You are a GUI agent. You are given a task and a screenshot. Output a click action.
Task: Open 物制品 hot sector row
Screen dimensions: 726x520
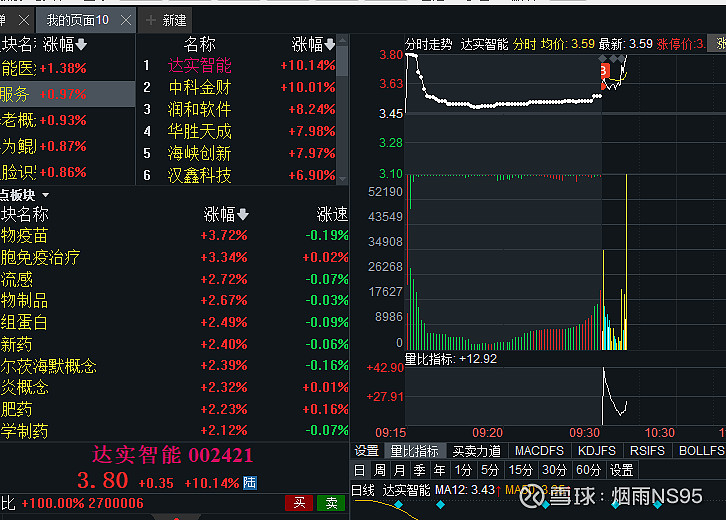click(174, 301)
